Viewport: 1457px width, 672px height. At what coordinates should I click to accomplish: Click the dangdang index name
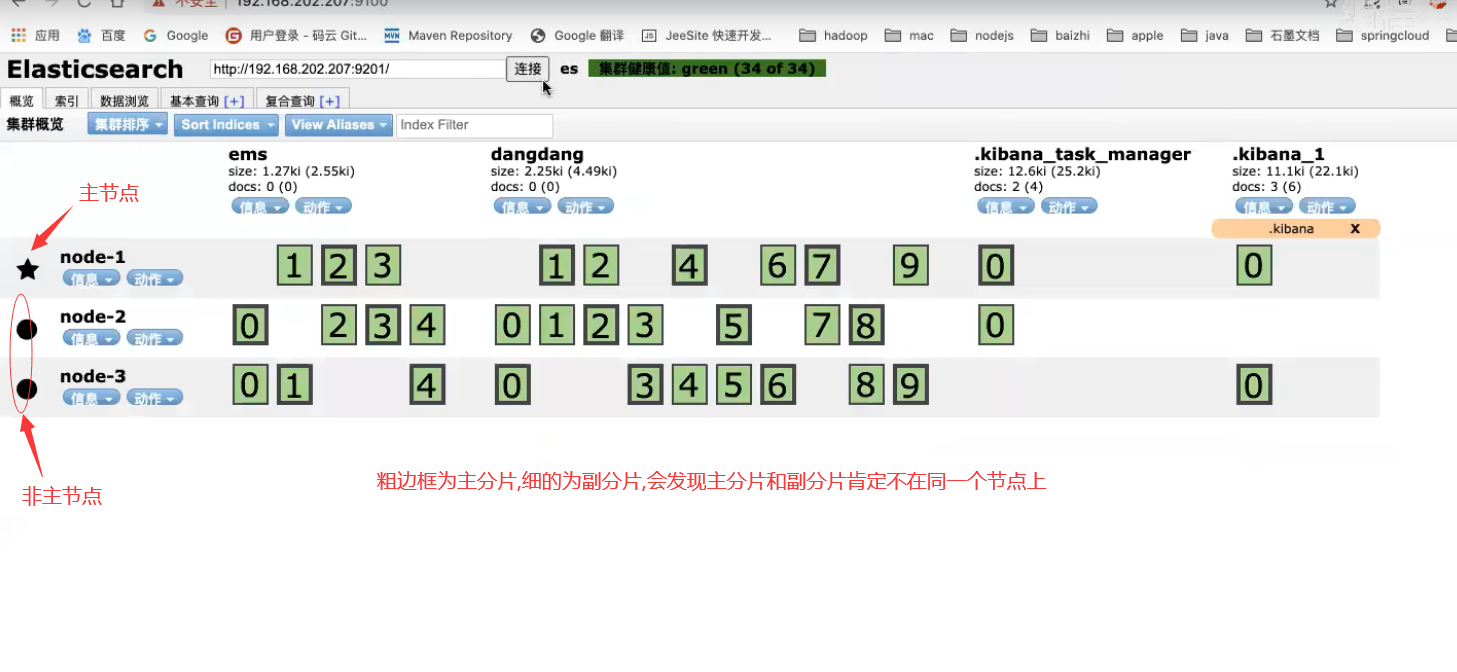(x=535, y=154)
